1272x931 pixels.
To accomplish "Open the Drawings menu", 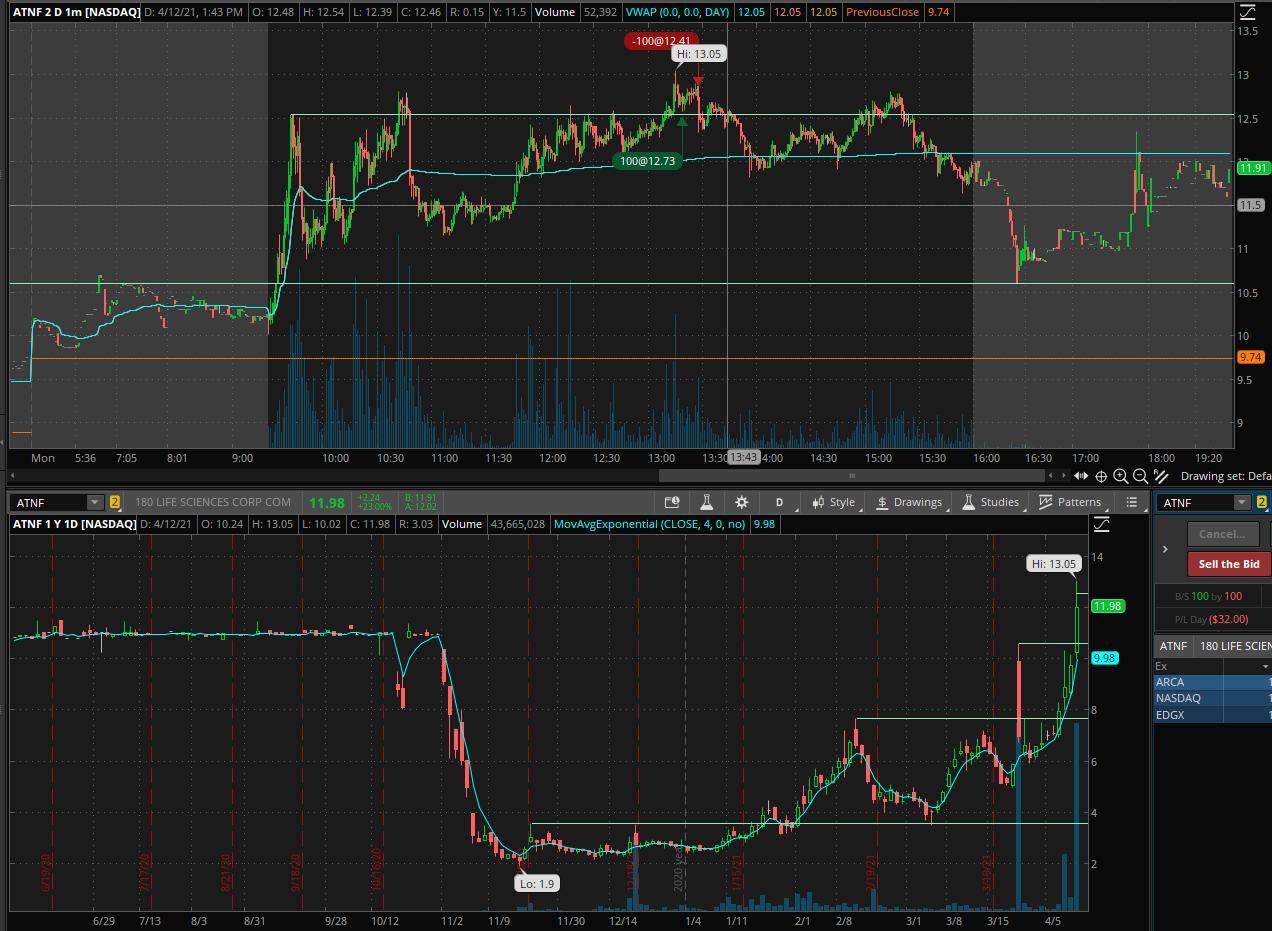I will coord(909,502).
